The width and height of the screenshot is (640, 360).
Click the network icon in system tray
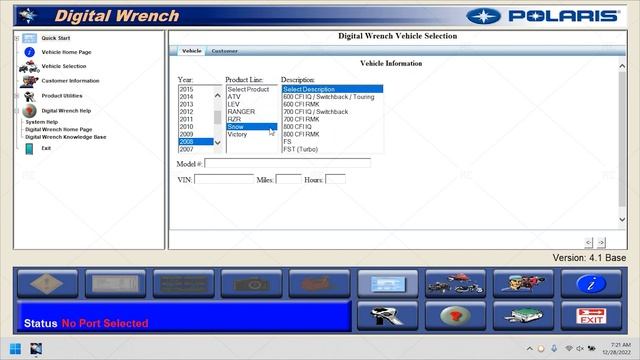569,349
